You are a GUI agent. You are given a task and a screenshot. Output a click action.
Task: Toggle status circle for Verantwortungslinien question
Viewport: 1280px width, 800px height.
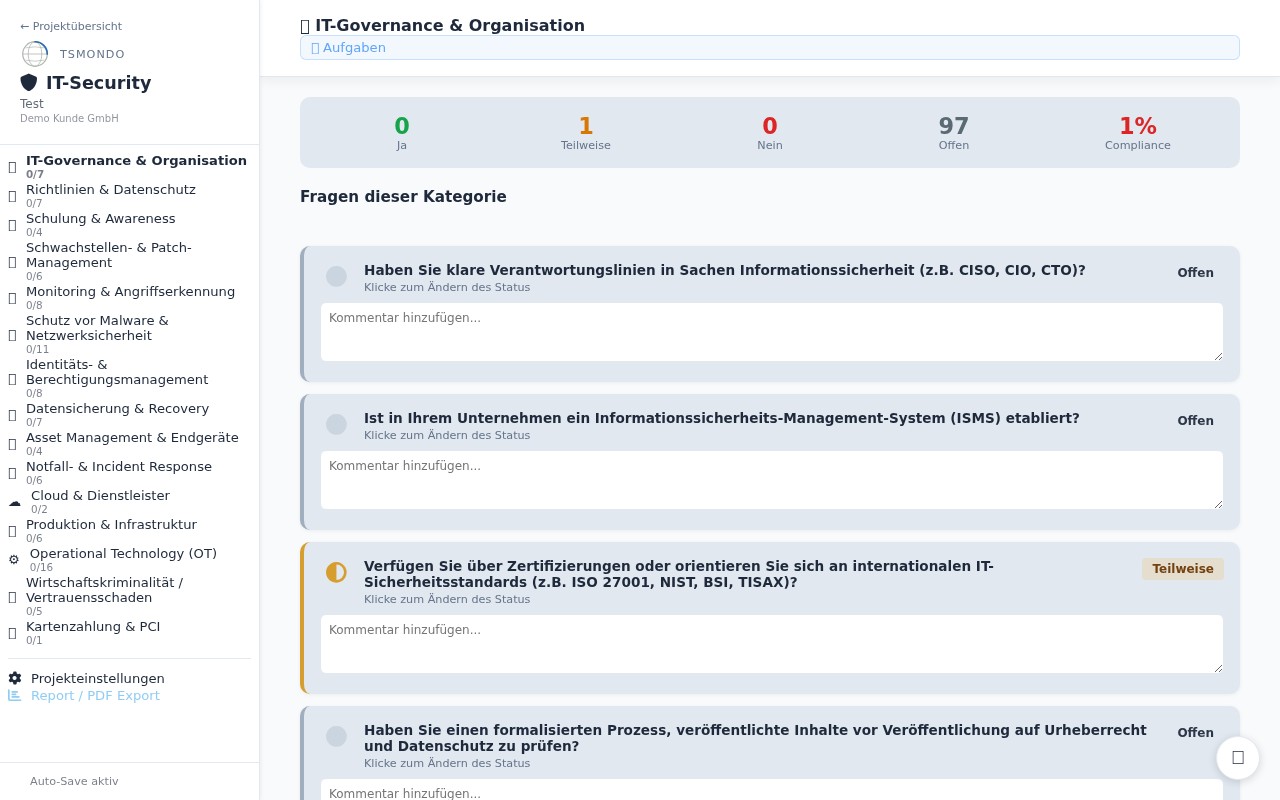[x=336, y=276]
